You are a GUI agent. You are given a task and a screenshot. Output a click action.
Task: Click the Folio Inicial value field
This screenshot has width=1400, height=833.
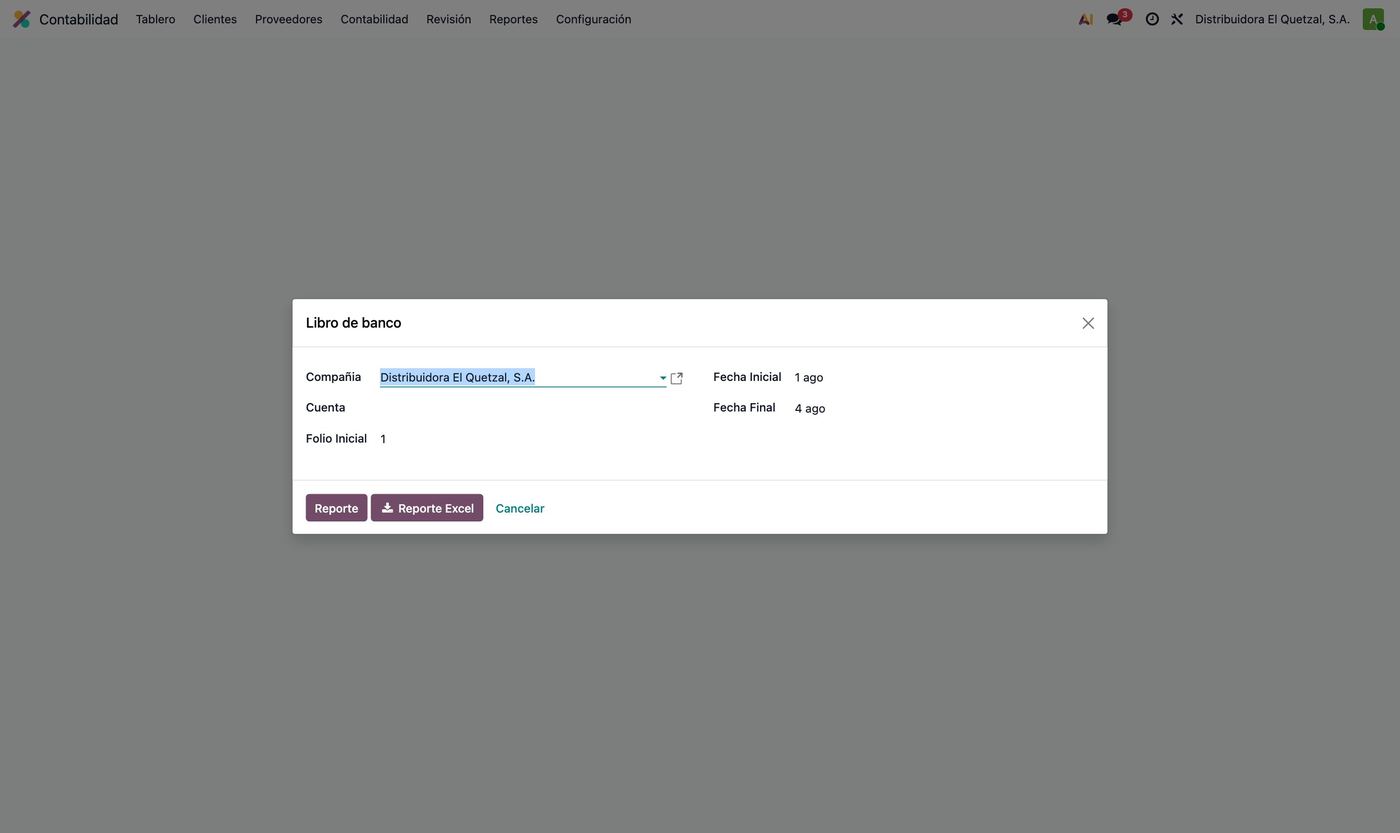click(531, 439)
